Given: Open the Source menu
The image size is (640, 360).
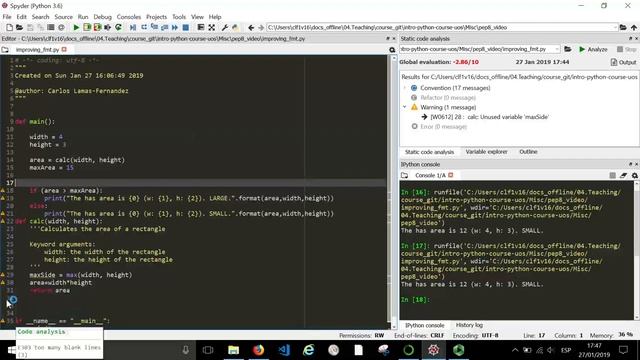Looking at the screenshot, I should pyautogui.click(x=64, y=17).
